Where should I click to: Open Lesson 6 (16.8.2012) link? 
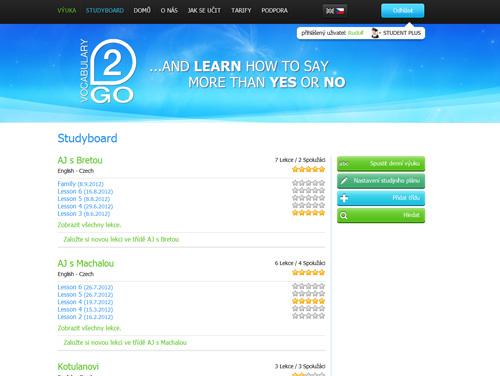point(85,192)
